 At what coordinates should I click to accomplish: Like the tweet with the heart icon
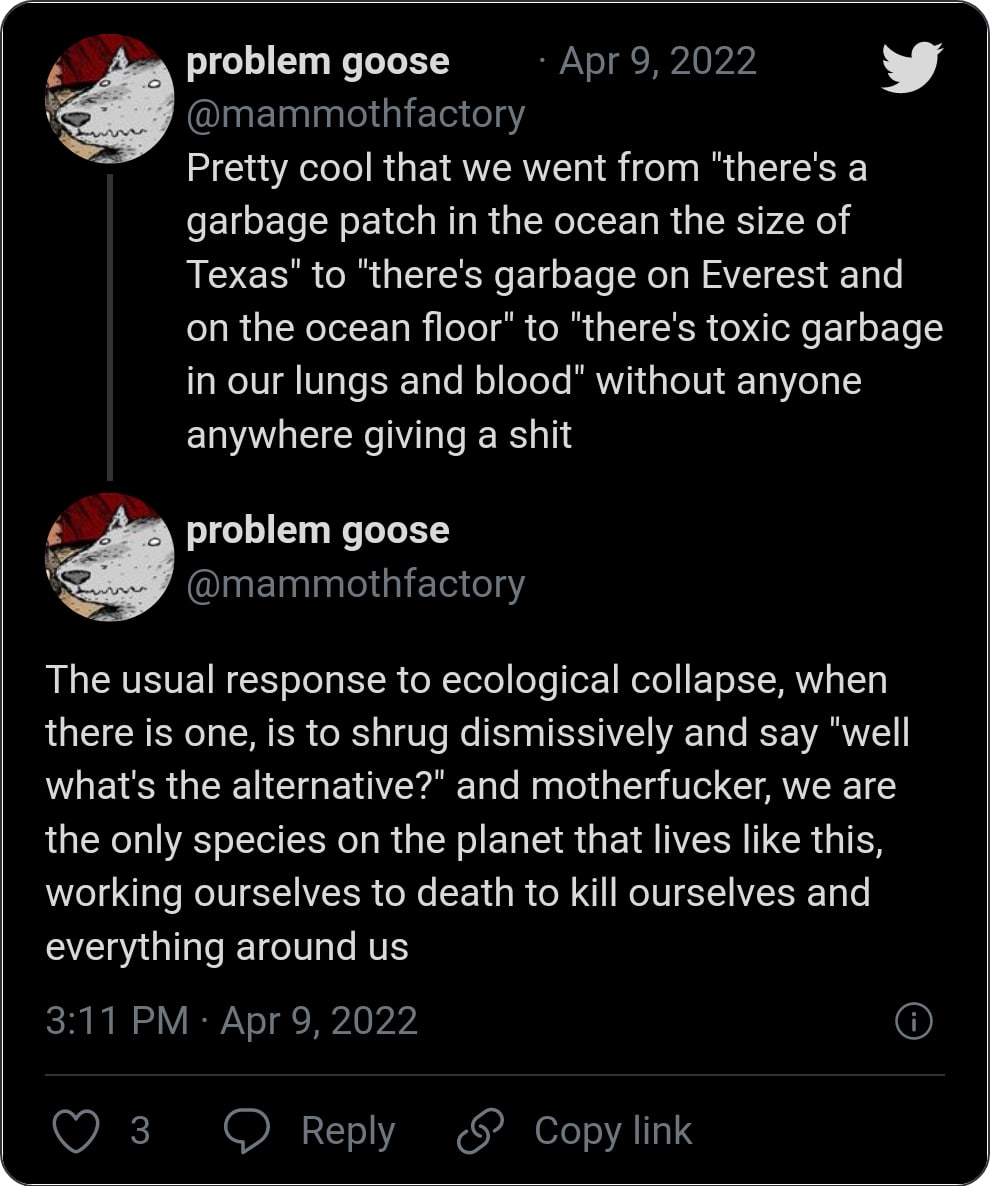[x=74, y=1130]
